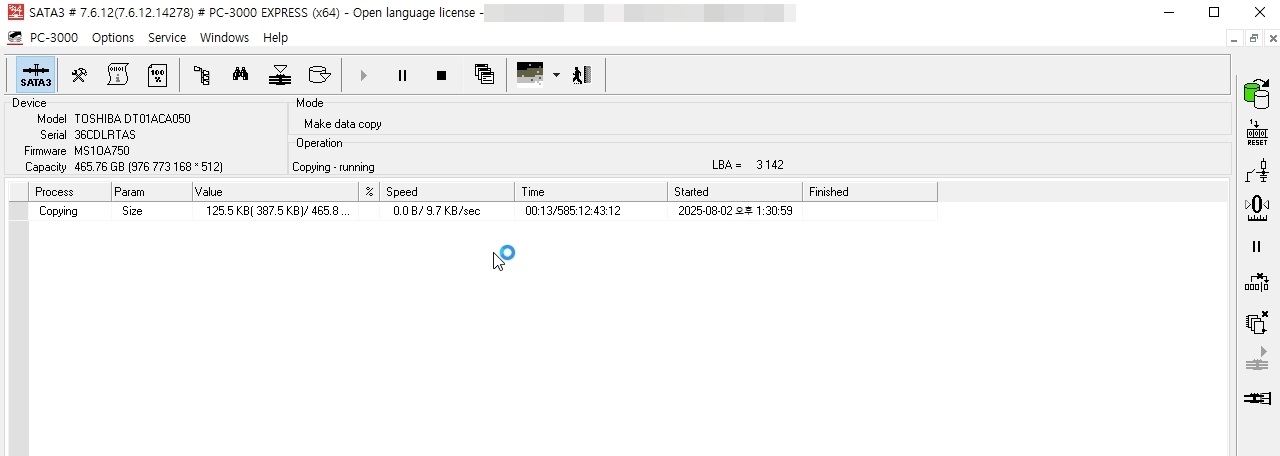Screen dimensions: 1280x456
Task: Stop the running copy operation
Action: (x=441, y=75)
